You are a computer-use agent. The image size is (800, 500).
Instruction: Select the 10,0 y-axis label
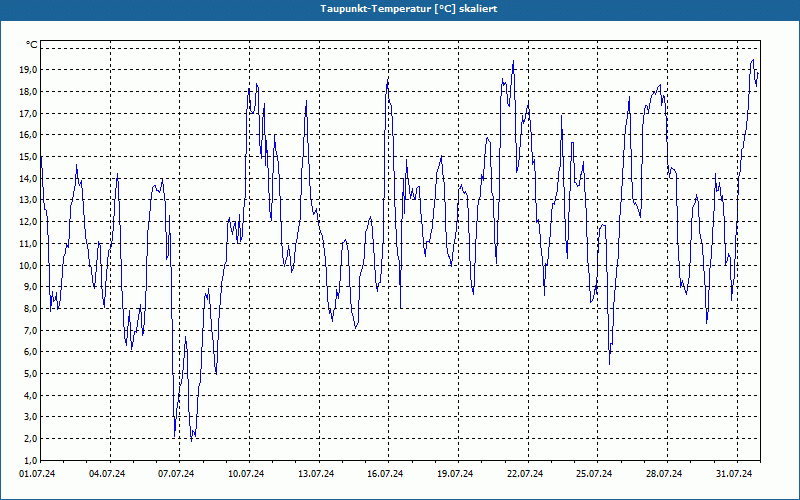(29, 265)
